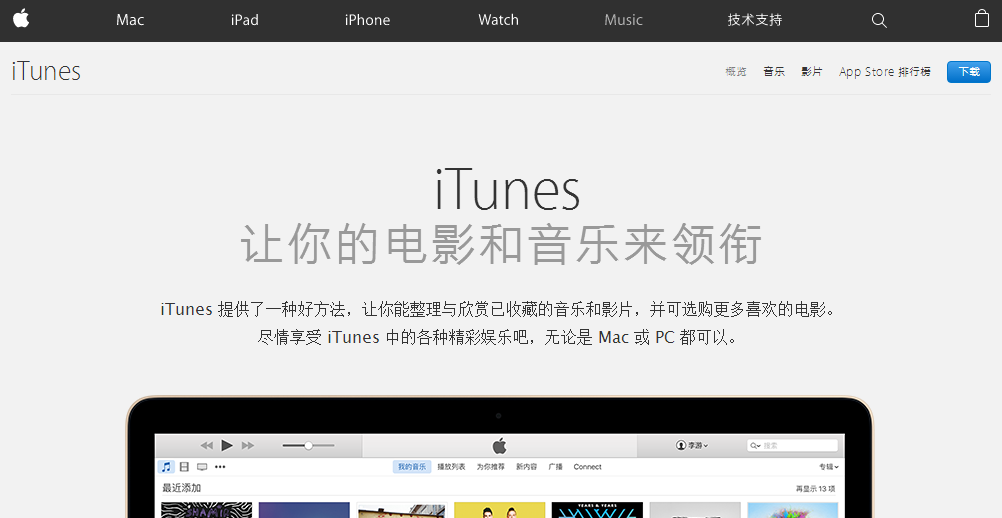Open the iPad menu item
Screen dimensions: 1002x518
pyautogui.click(x=245, y=20)
